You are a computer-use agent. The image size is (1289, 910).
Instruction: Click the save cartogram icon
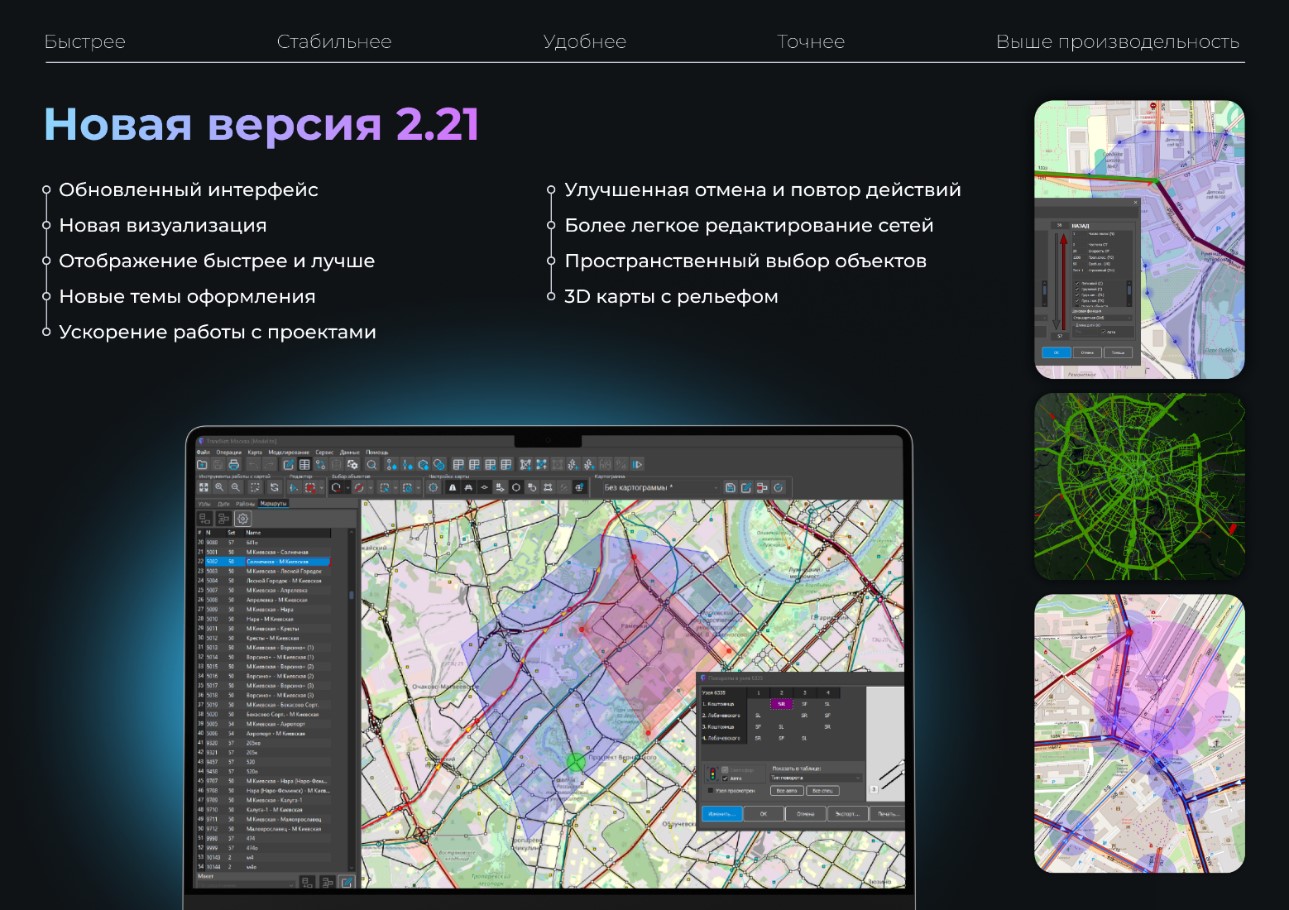pos(730,488)
